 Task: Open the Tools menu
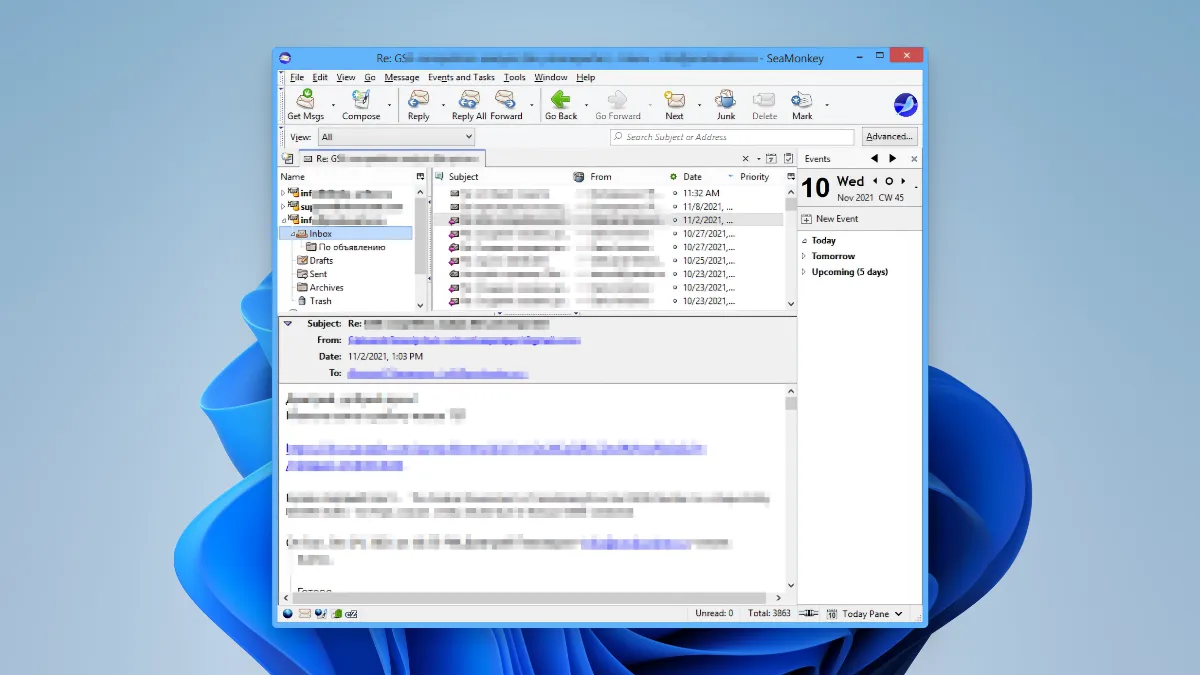coord(514,77)
